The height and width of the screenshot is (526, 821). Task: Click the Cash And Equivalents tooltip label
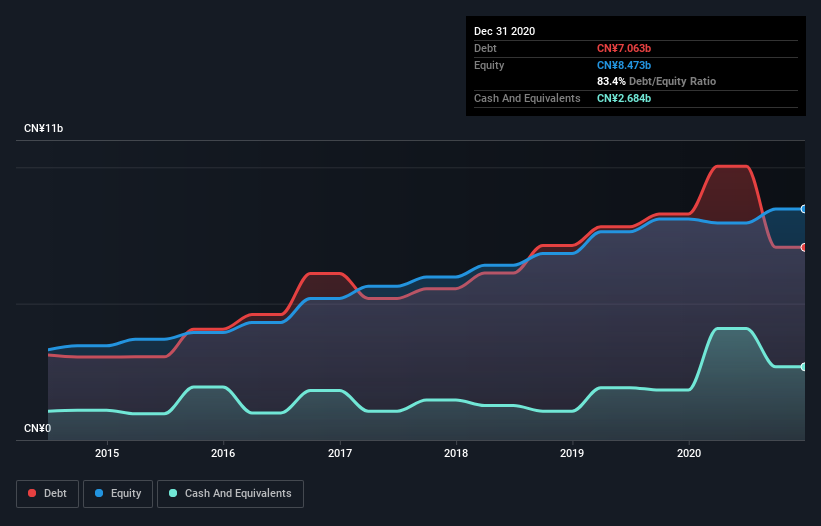click(x=527, y=98)
